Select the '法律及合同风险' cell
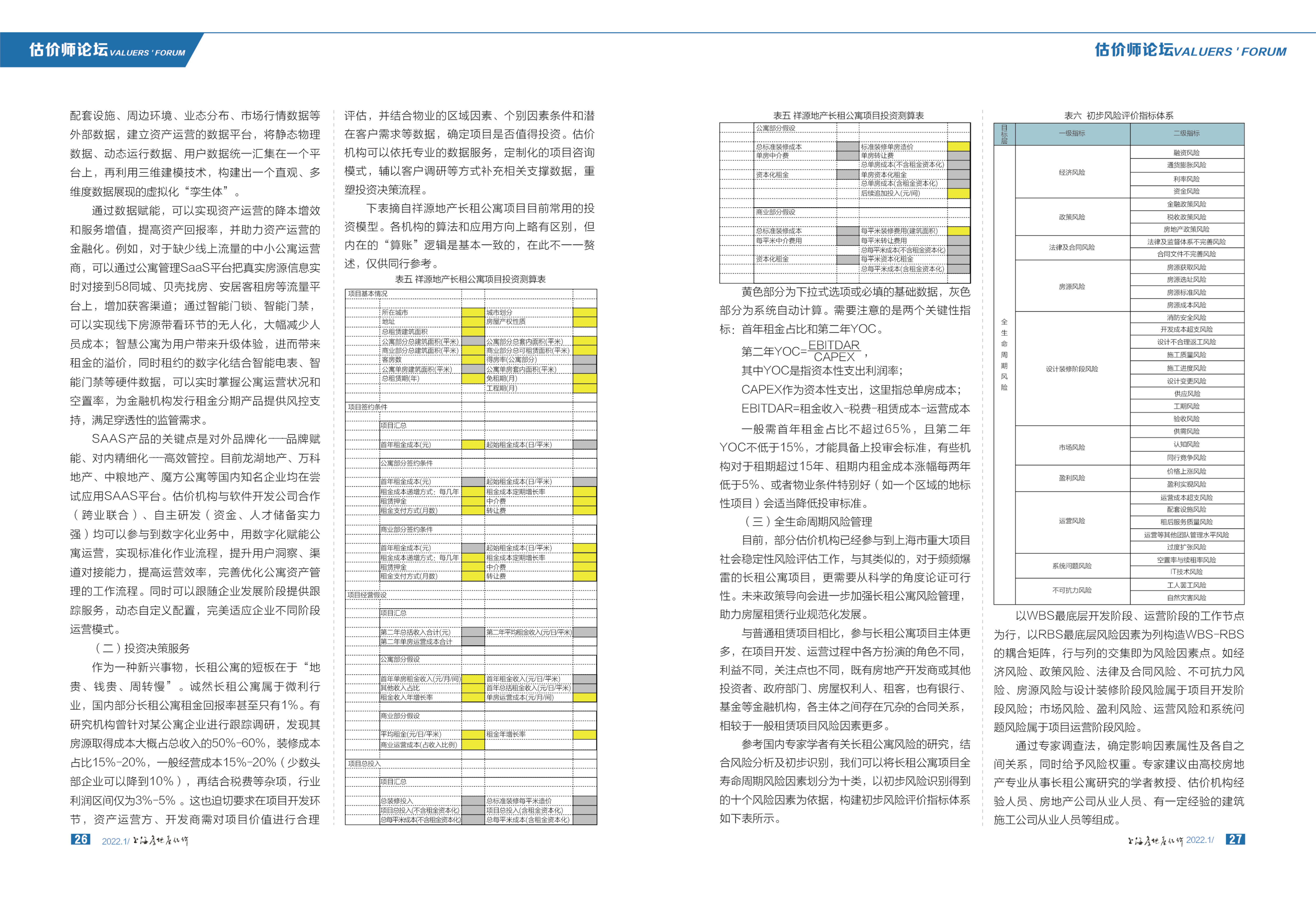Screen dimensions: 1316x899 tap(1072, 247)
